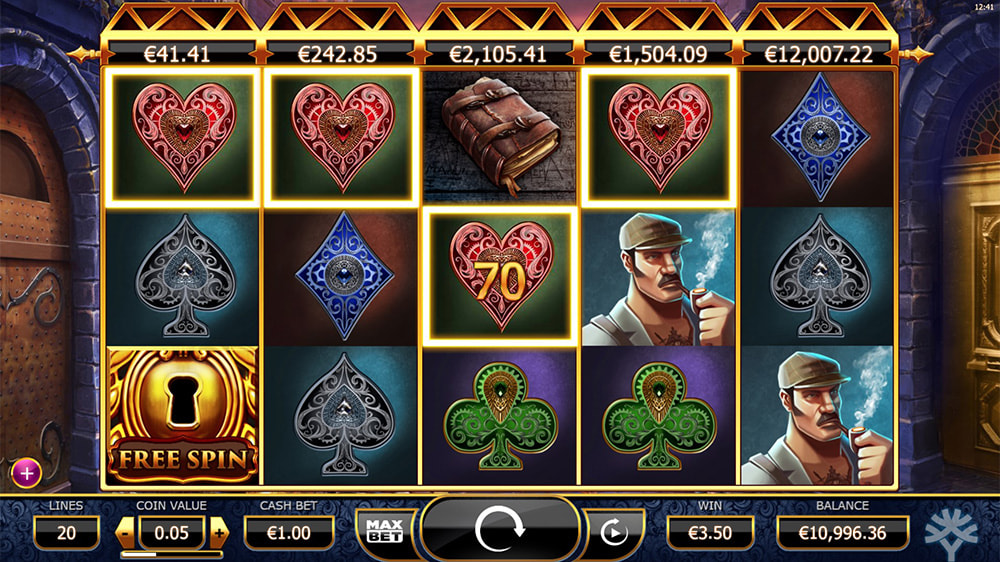The image size is (1000, 562).
Task: Start autoplay with the circular play icon
Action: point(614,532)
